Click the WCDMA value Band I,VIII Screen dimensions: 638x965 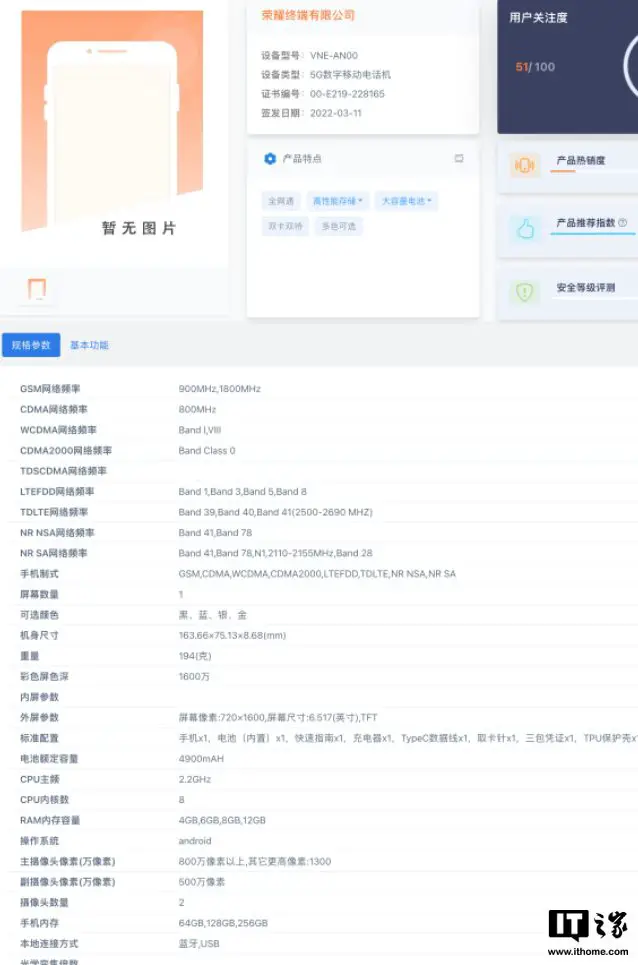point(200,430)
